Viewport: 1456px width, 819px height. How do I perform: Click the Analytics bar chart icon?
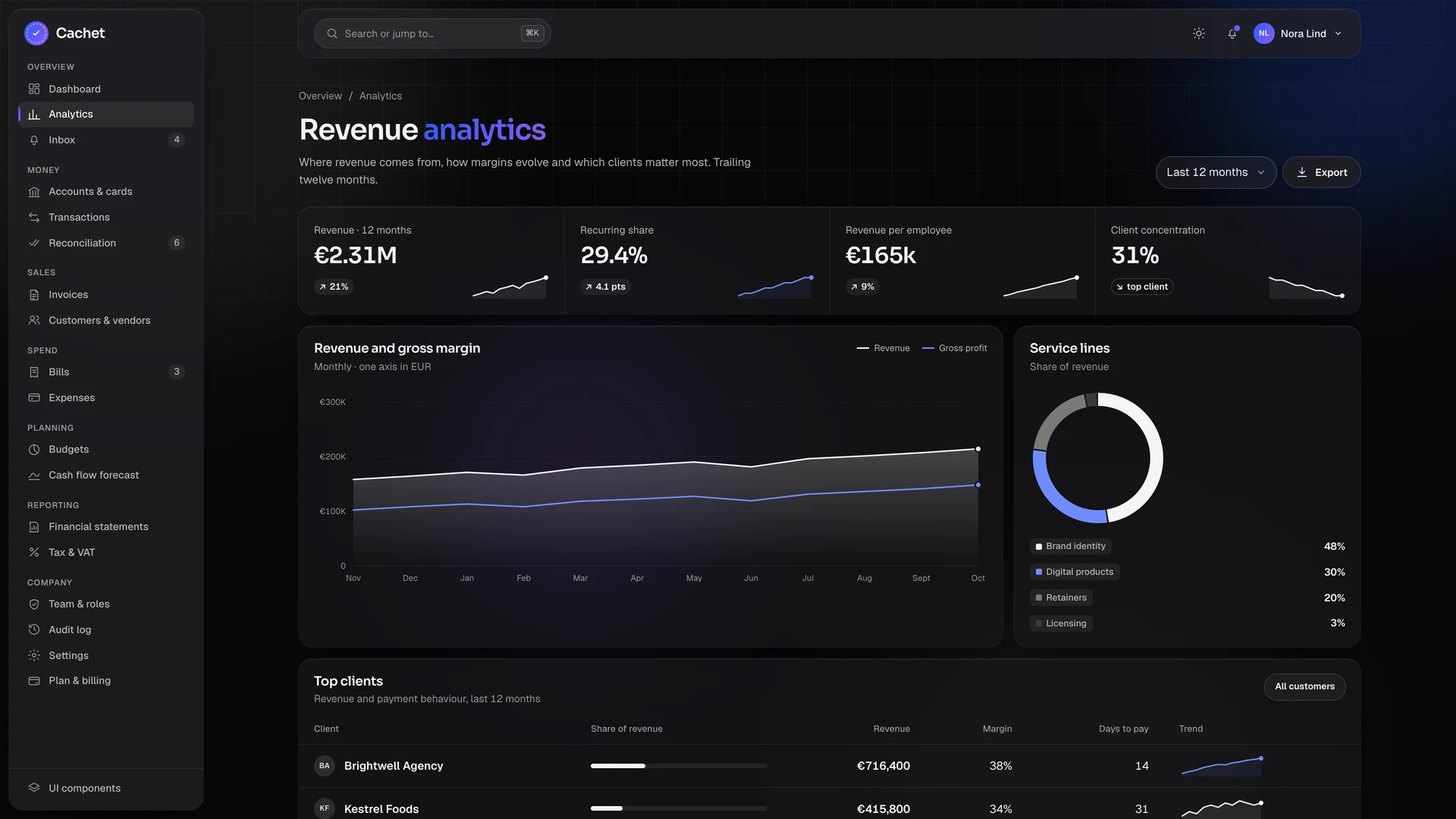coord(34,115)
